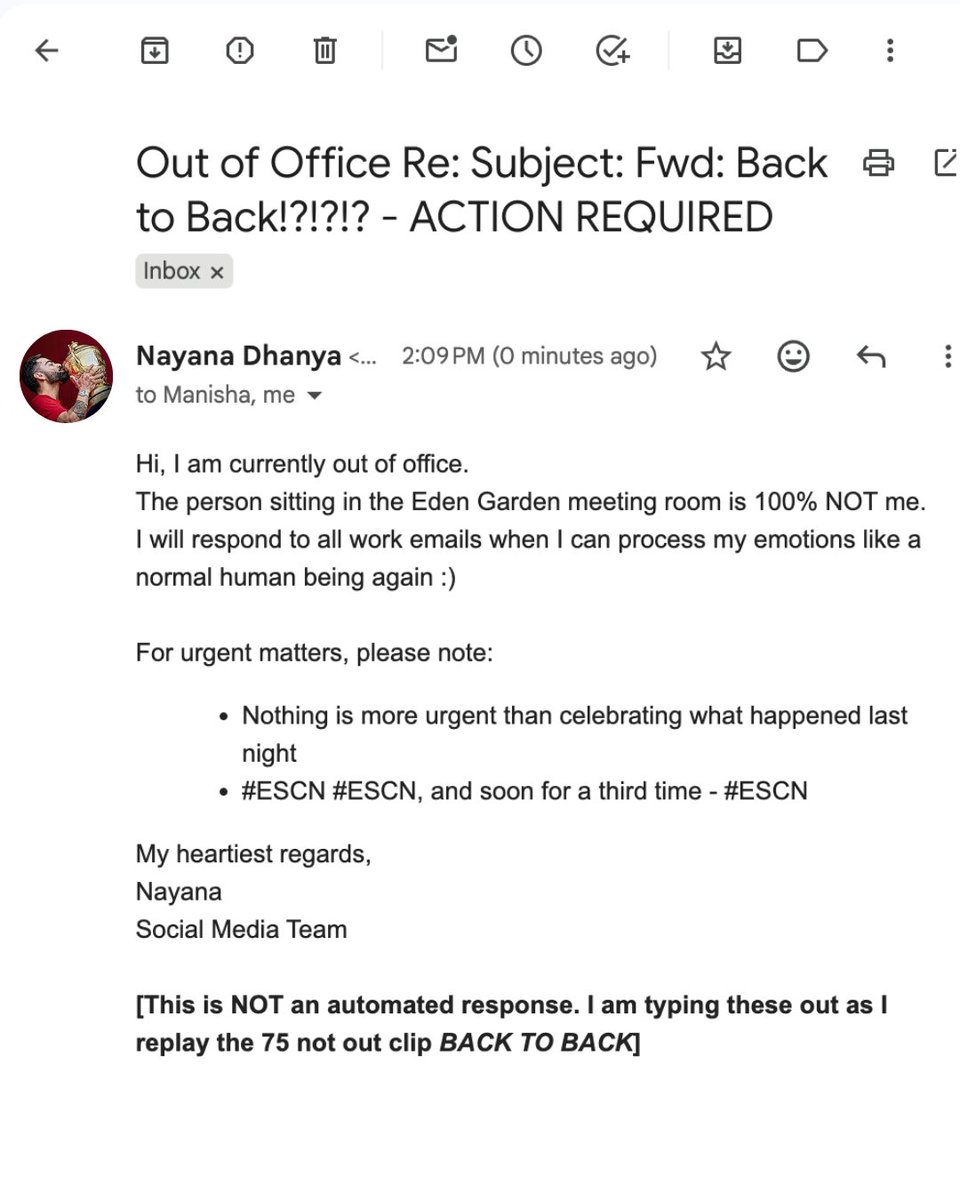Print all messages in this conversation
Screen dimensions: 960x1200
tap(879, 162)
